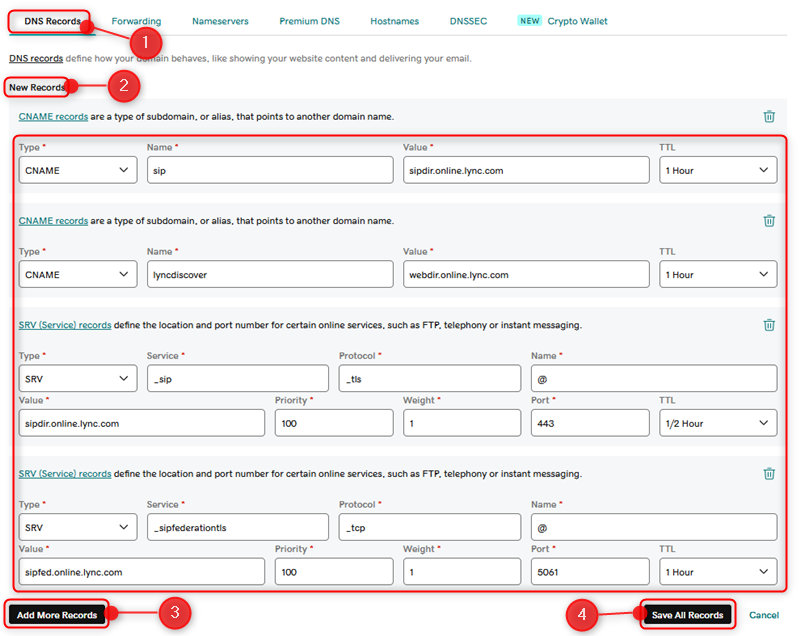The image size is (800, 636).
Task: Delete the lyncdiscover CNAME record via trash icon
Action: pyautogui.click(x=769, y=221)
